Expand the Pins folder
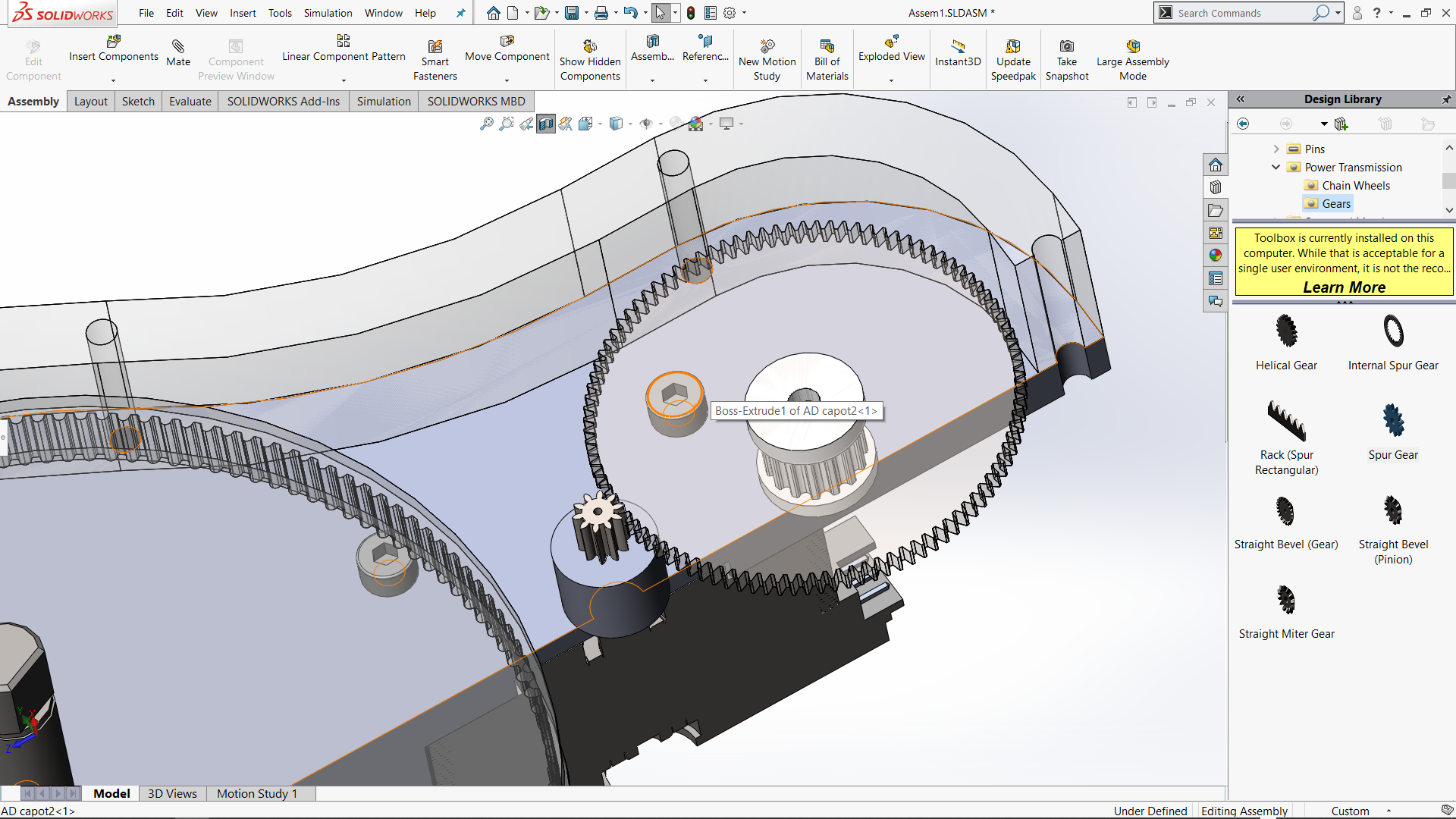Viewport: 1456px width, 819px height. [1276, 149]
